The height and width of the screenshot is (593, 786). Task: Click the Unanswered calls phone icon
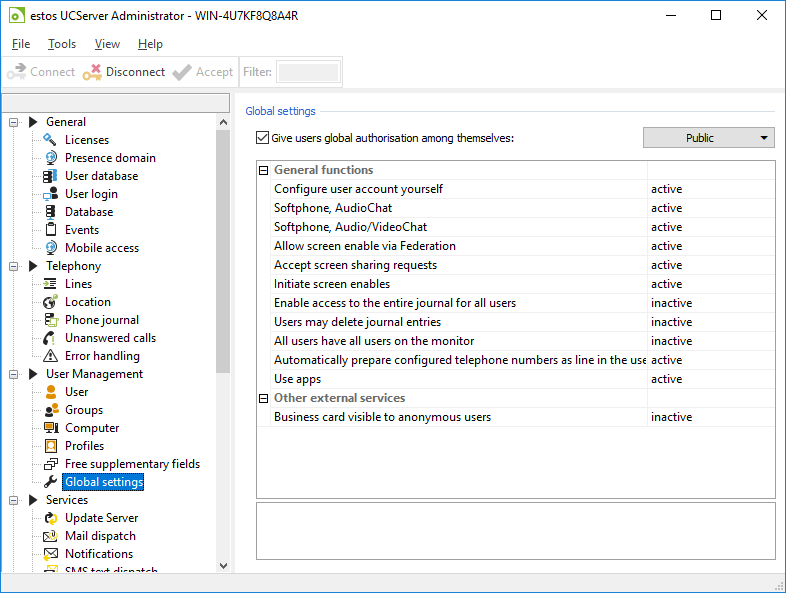50,338
